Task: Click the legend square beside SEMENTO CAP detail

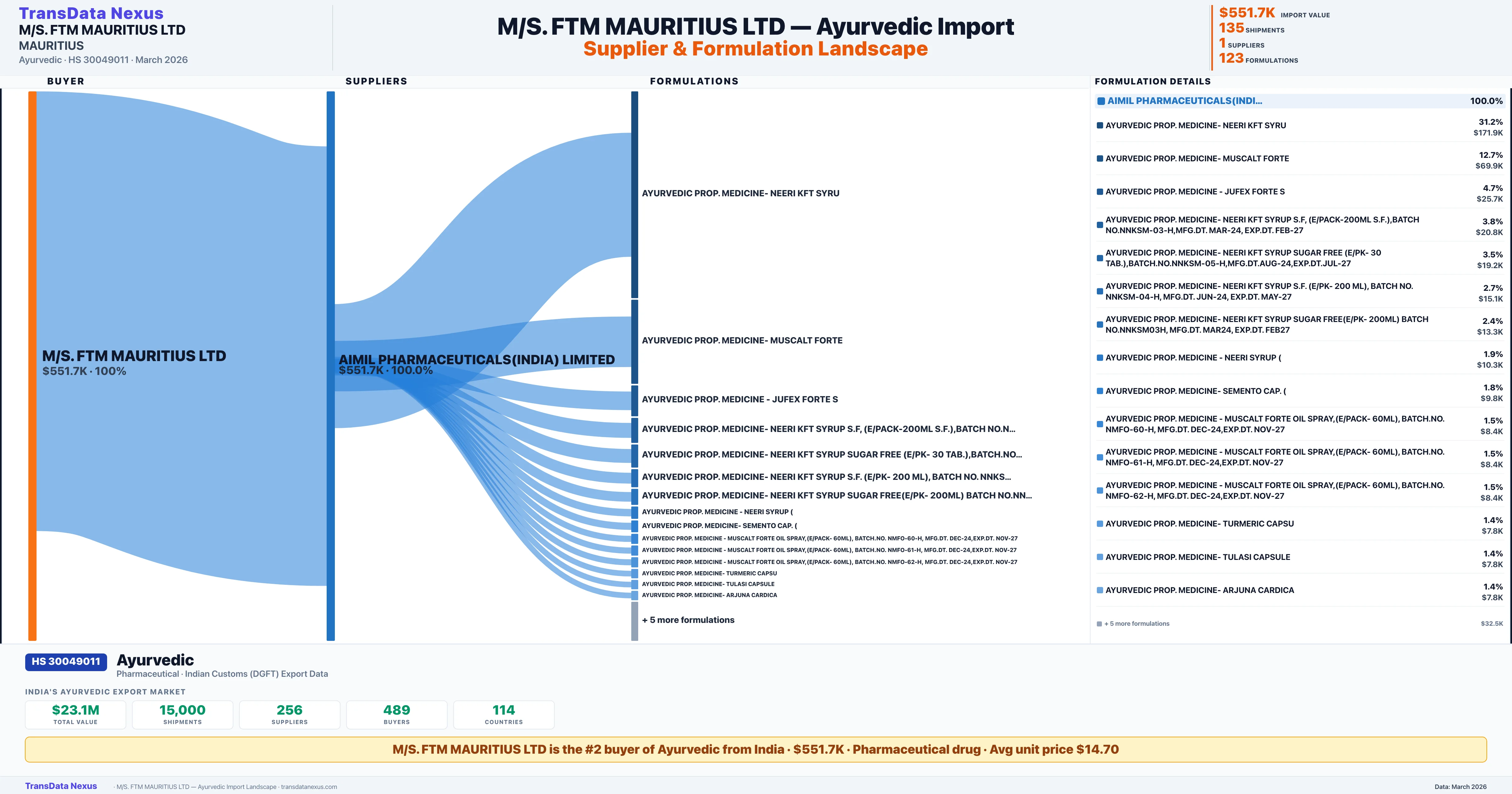Action: (x=1100, y=391)
